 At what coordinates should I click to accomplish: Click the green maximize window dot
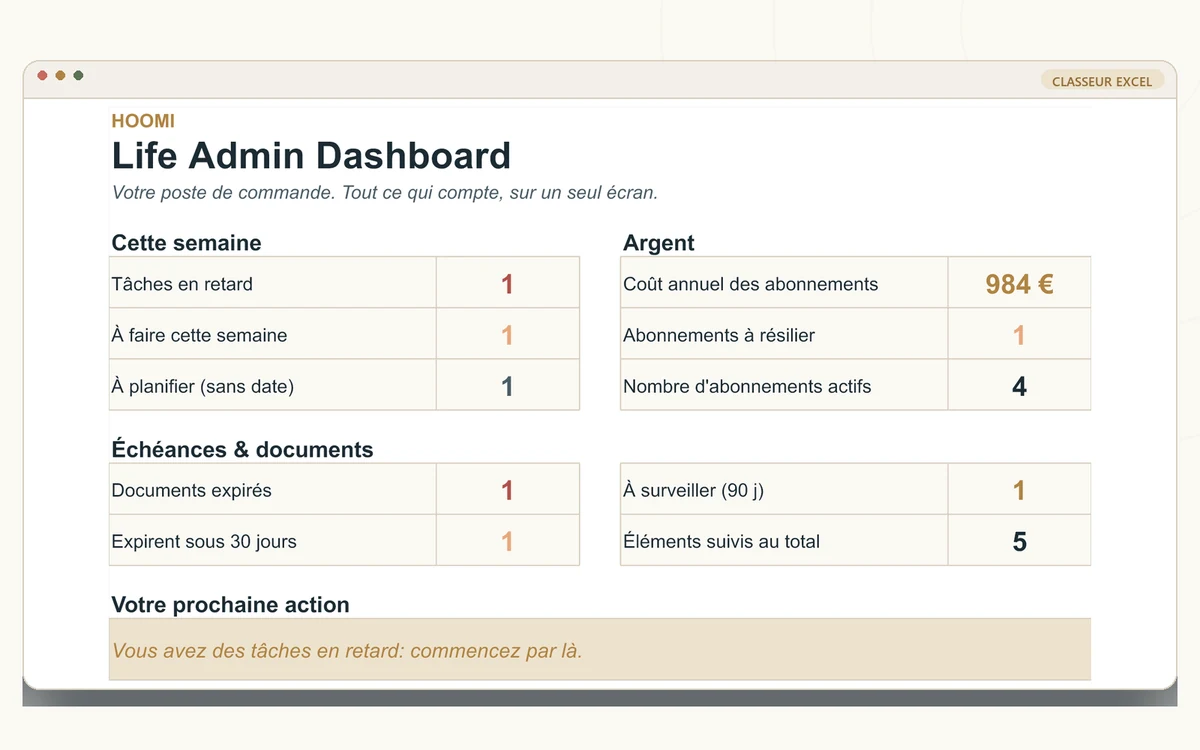78,75
